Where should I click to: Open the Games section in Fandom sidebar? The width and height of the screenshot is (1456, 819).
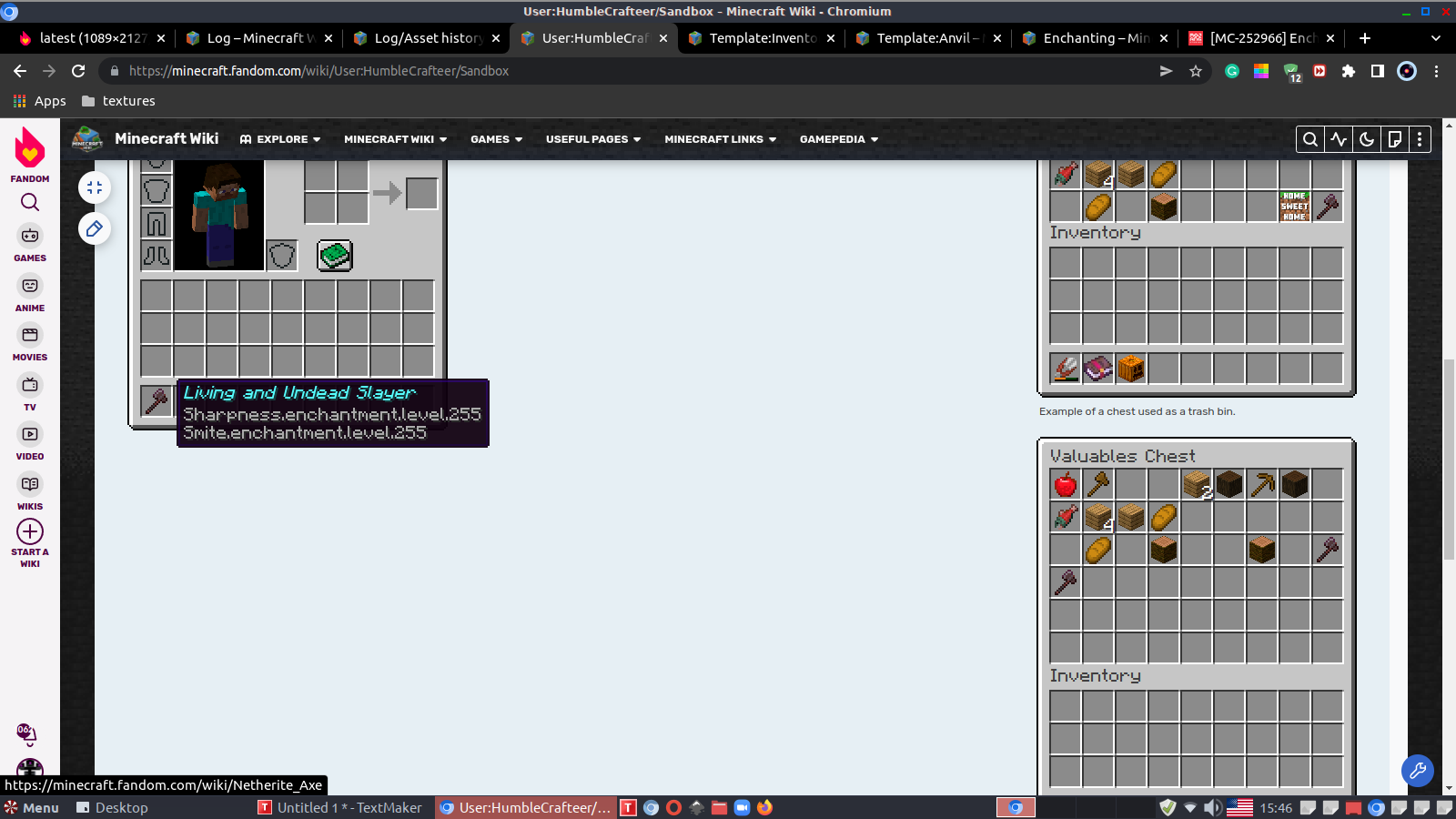click(x=30, y=244)
